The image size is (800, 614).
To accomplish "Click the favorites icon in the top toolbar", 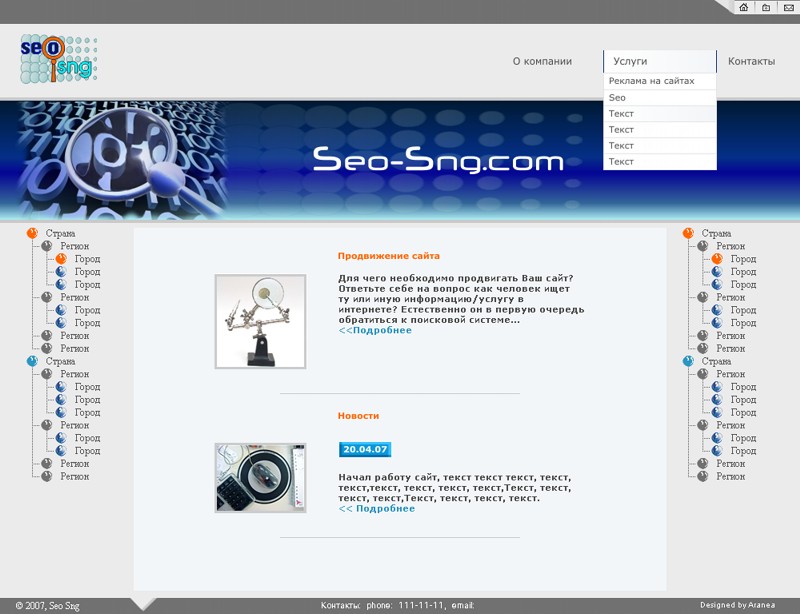I will click(x=765, y=8).
